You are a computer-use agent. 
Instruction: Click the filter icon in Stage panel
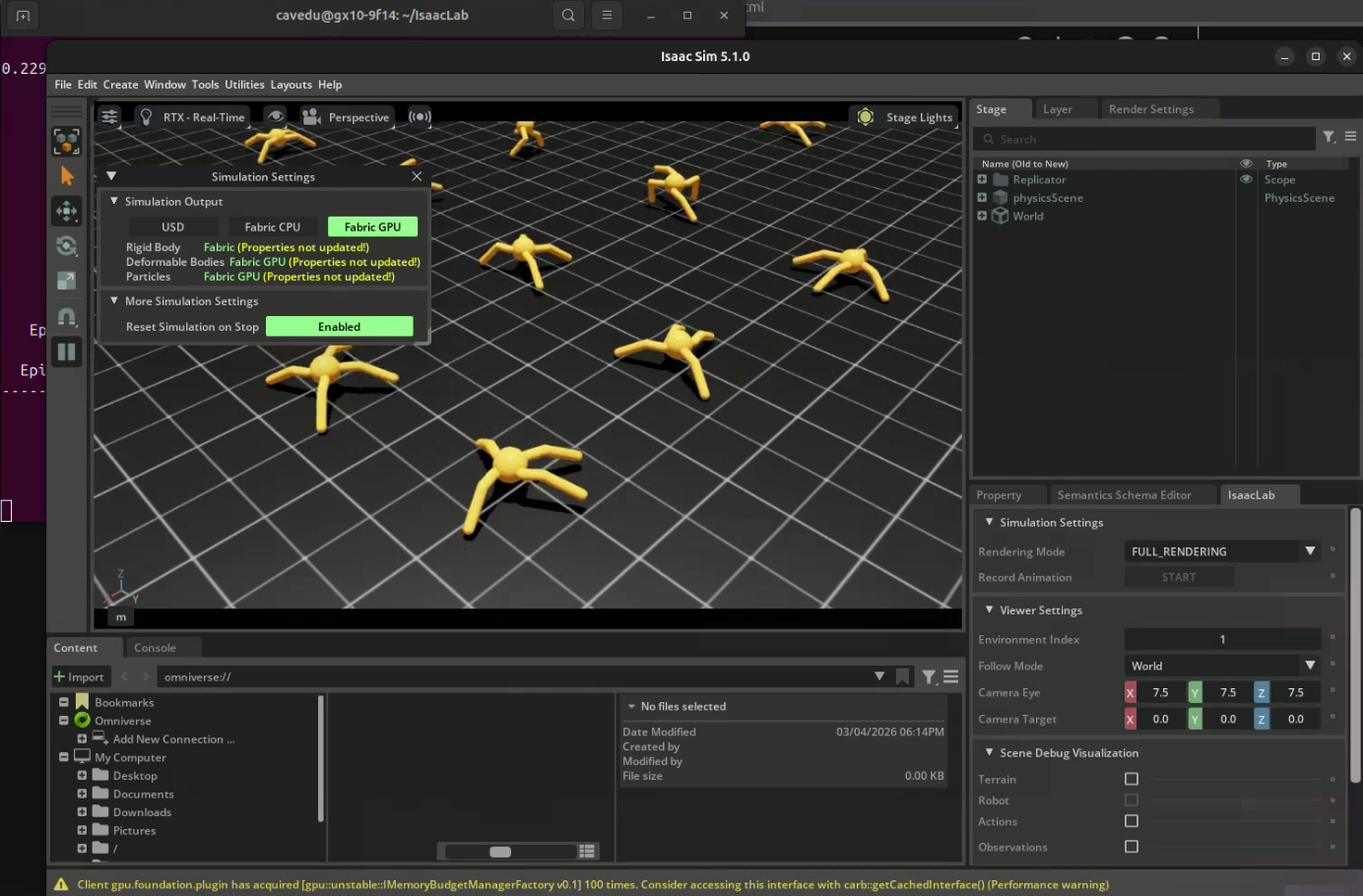point(1329,138)
